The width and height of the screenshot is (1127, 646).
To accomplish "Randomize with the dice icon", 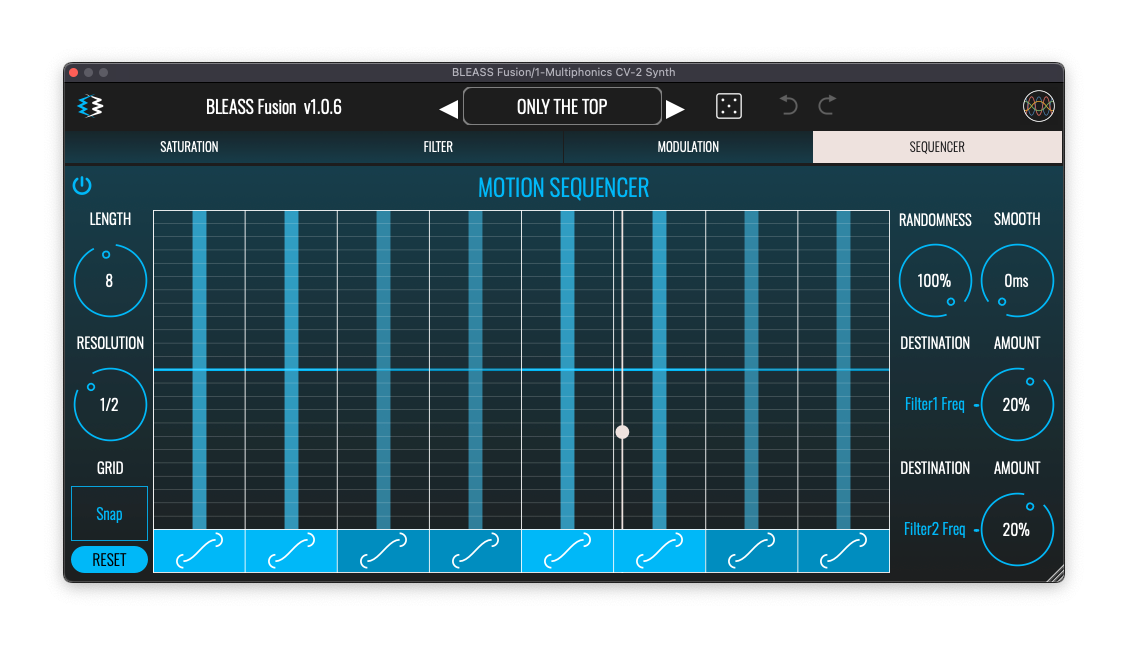I will coord(729,106).
